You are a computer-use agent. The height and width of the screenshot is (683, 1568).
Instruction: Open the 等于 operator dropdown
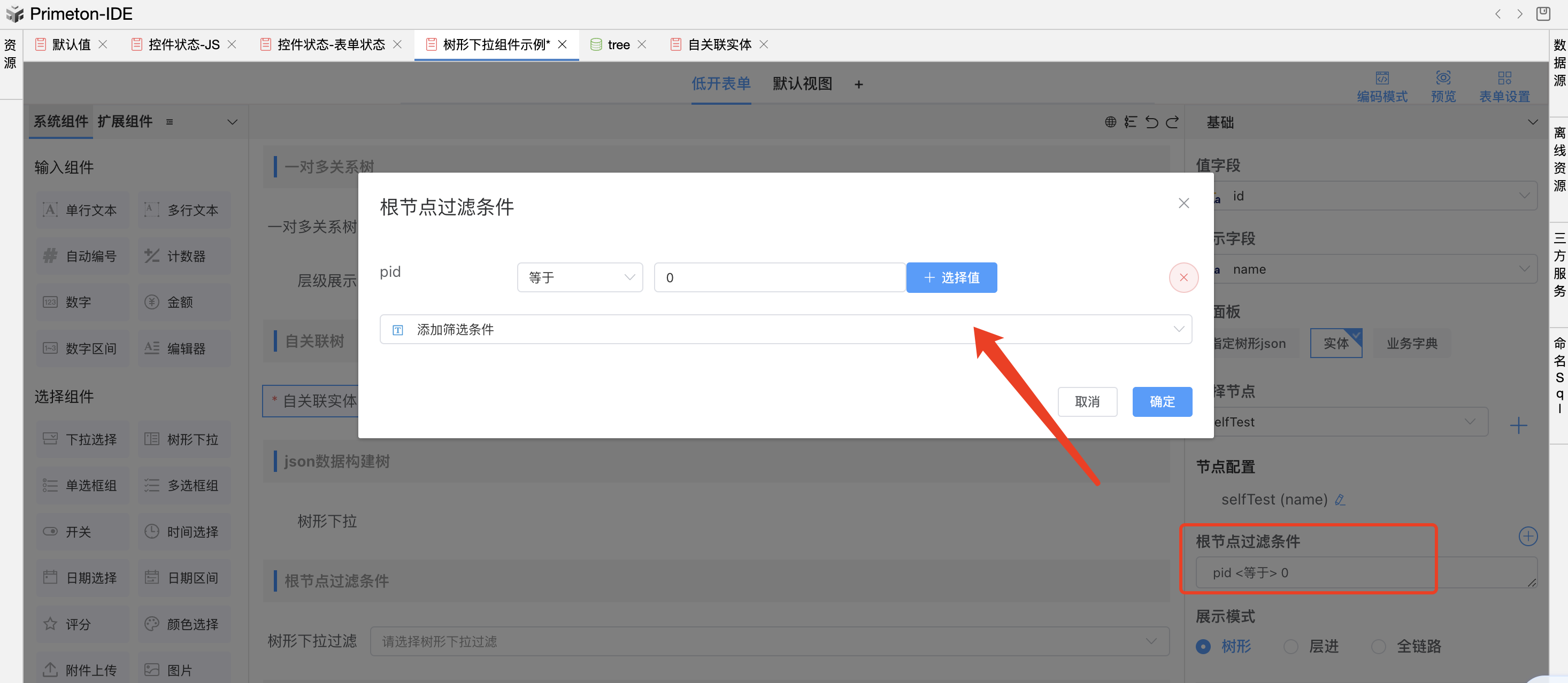coord(580,278)
